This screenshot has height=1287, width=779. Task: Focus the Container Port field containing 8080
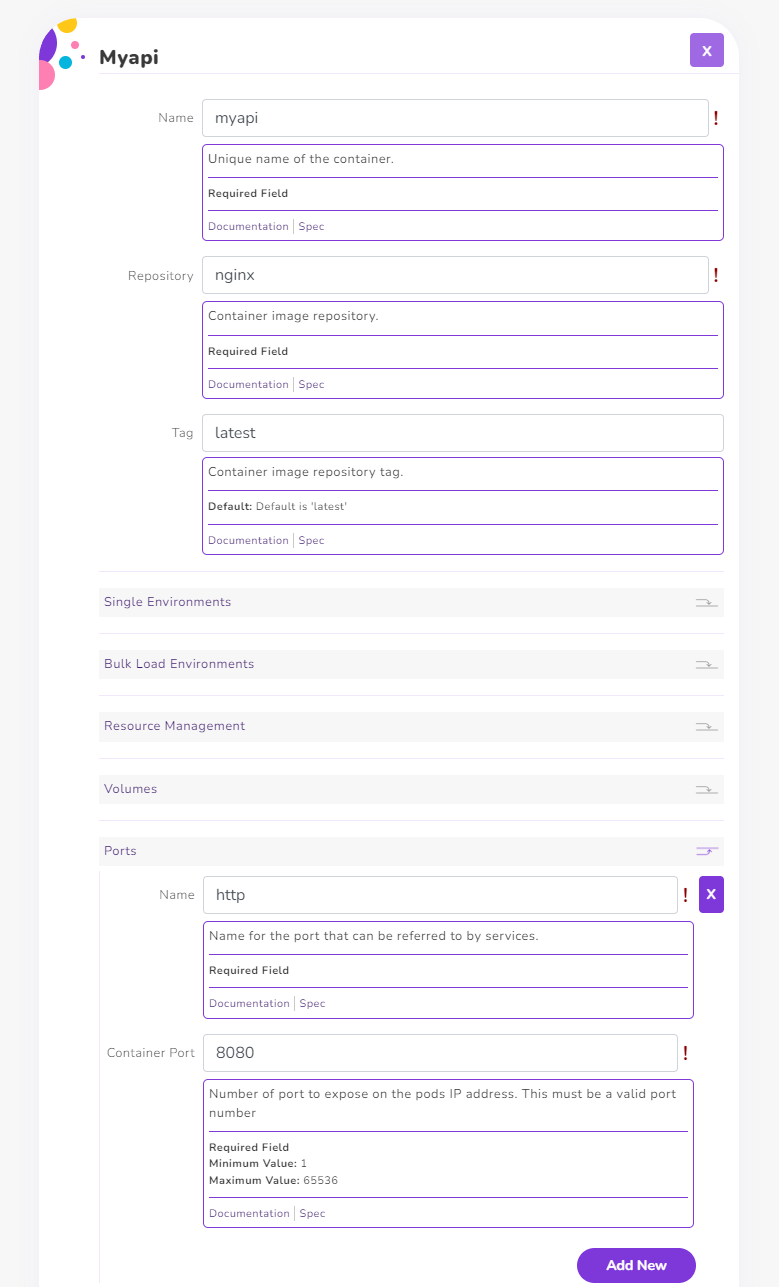pos(440,1053)
